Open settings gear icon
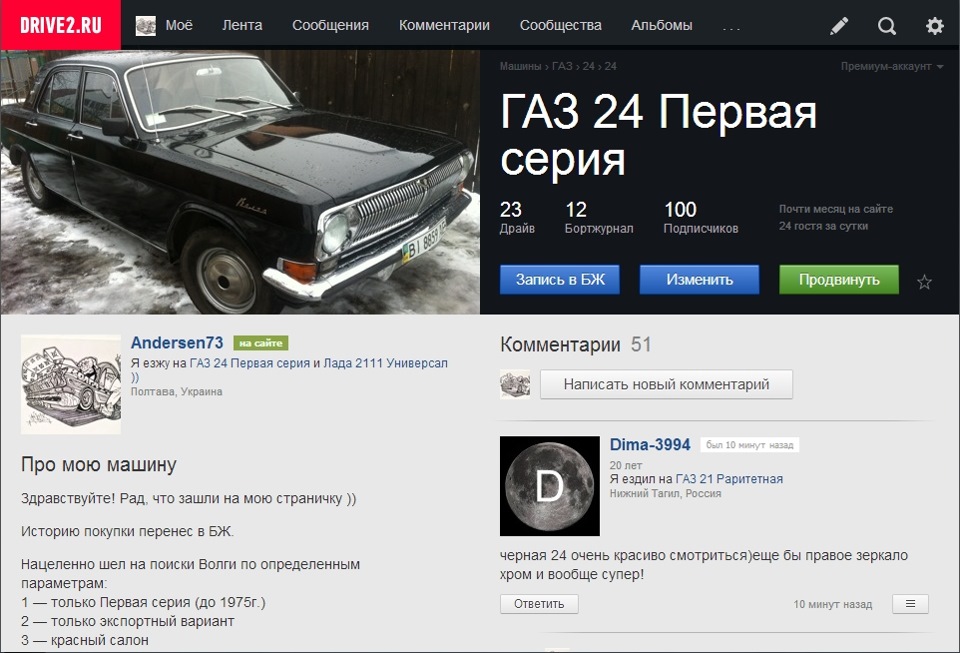This screenshot has width=960, height=653. click(x=934, y=26)
